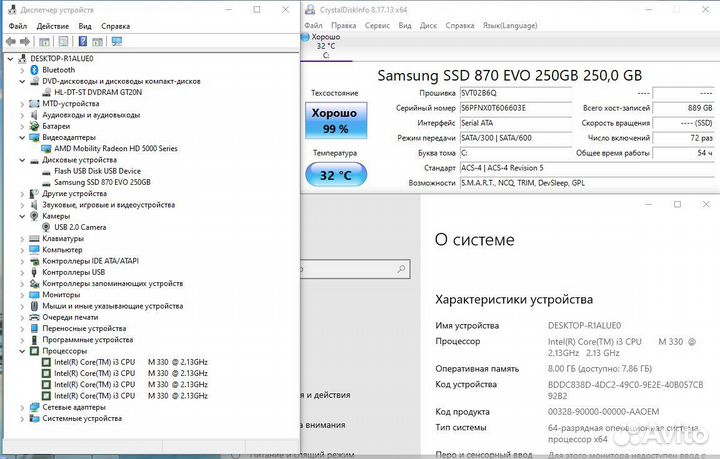
Task: Click the Стандарт ACS-4 | ACS-4 Revision 5 field
Action: tap(587, 168)
